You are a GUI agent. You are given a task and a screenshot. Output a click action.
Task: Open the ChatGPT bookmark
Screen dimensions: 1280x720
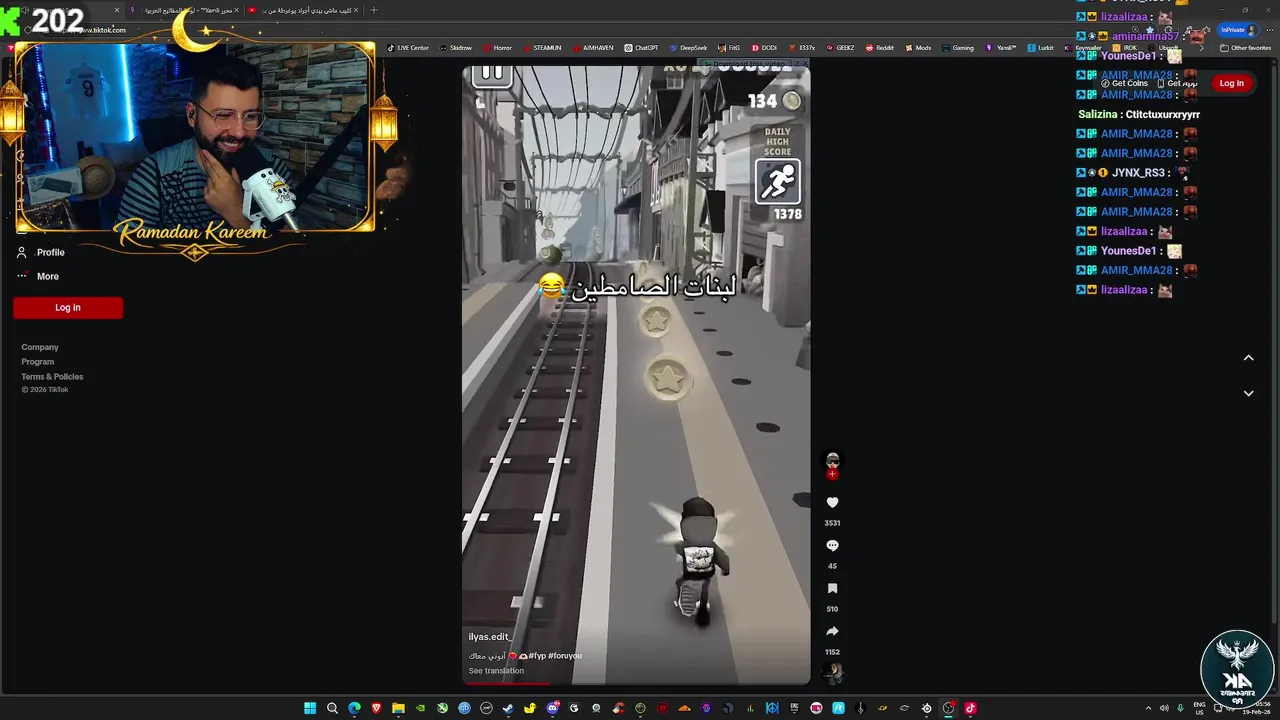[641, 48]
